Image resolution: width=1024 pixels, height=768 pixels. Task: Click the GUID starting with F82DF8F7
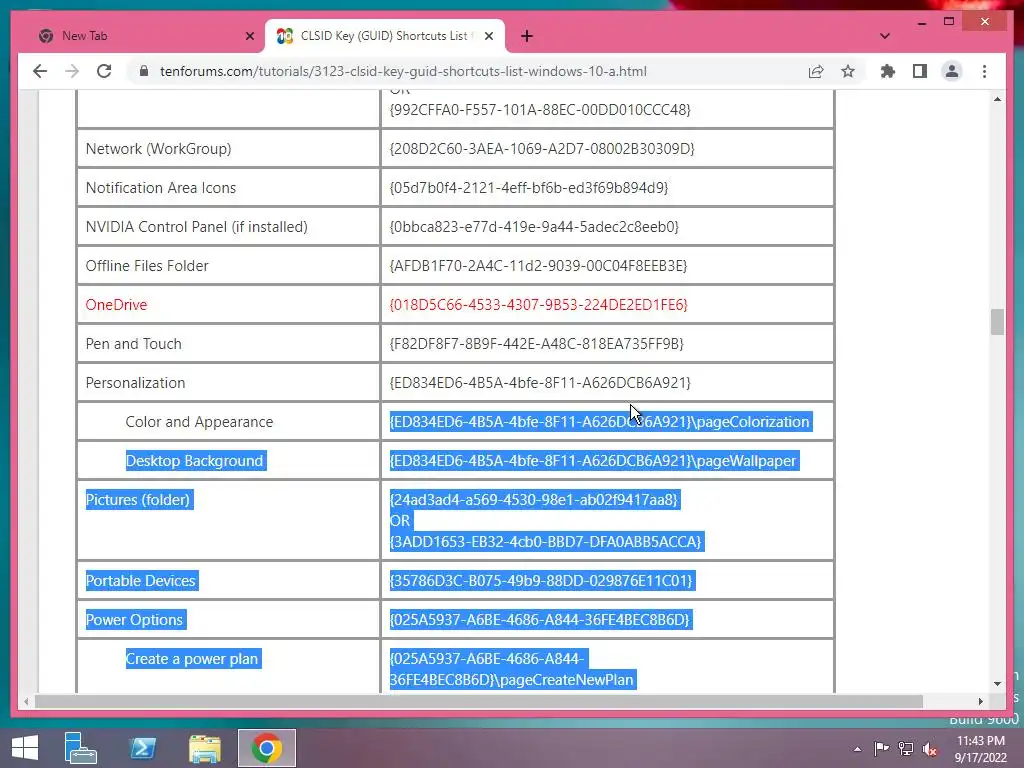536,344
